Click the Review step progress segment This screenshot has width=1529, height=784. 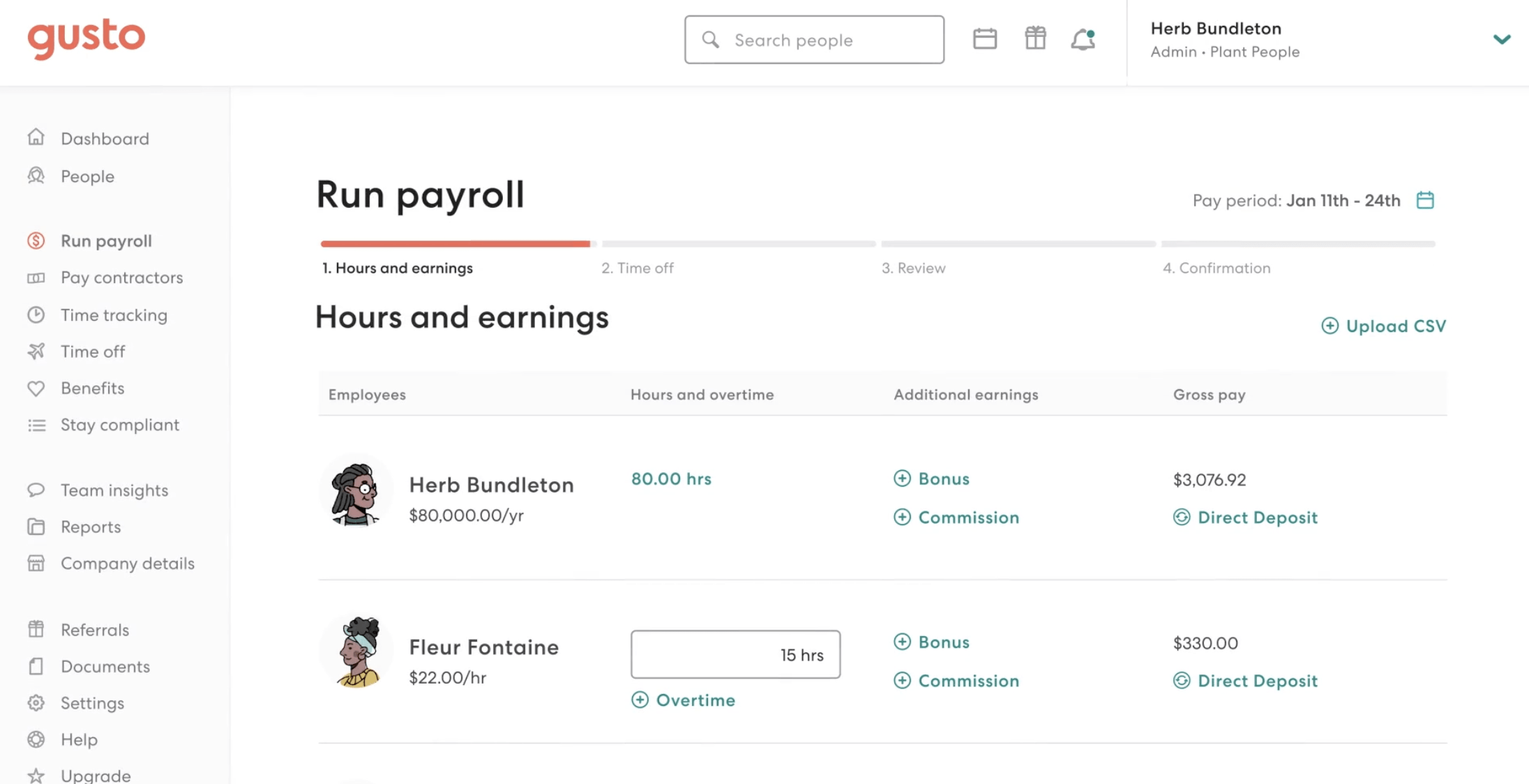point(1018,244)
